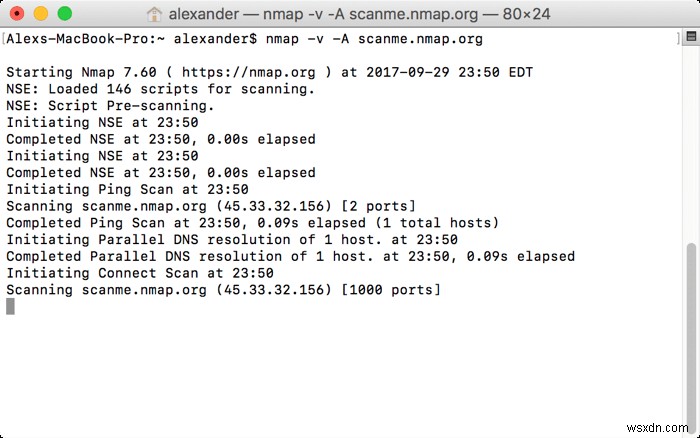Image resolution: width=700 pixels, height=438 pixels.
Task: Click the home folder icon in title bar
Action: pos(154,14)
